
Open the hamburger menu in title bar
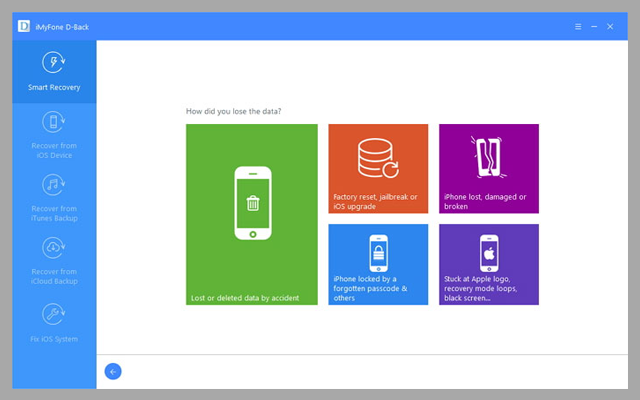578,26
